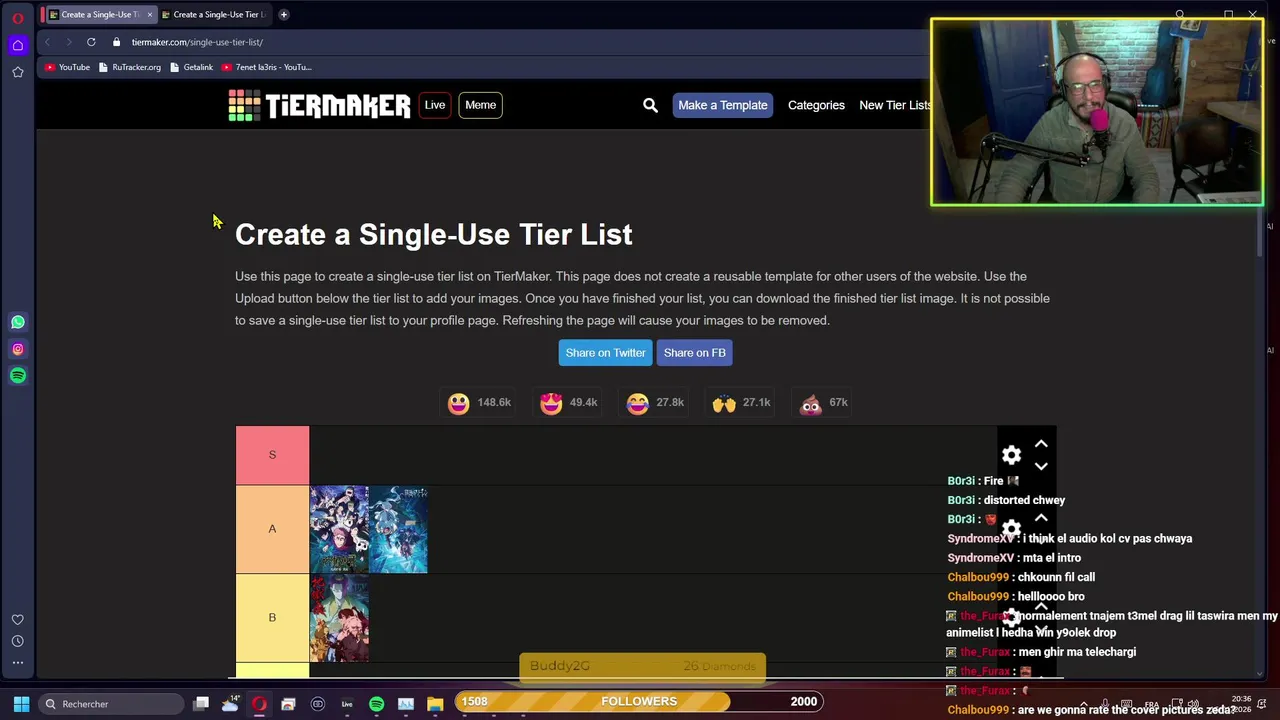The height and width of the screenshot is (720, 1280).
Task: Open the Getalink bookmark
Action: click(191, 67)
